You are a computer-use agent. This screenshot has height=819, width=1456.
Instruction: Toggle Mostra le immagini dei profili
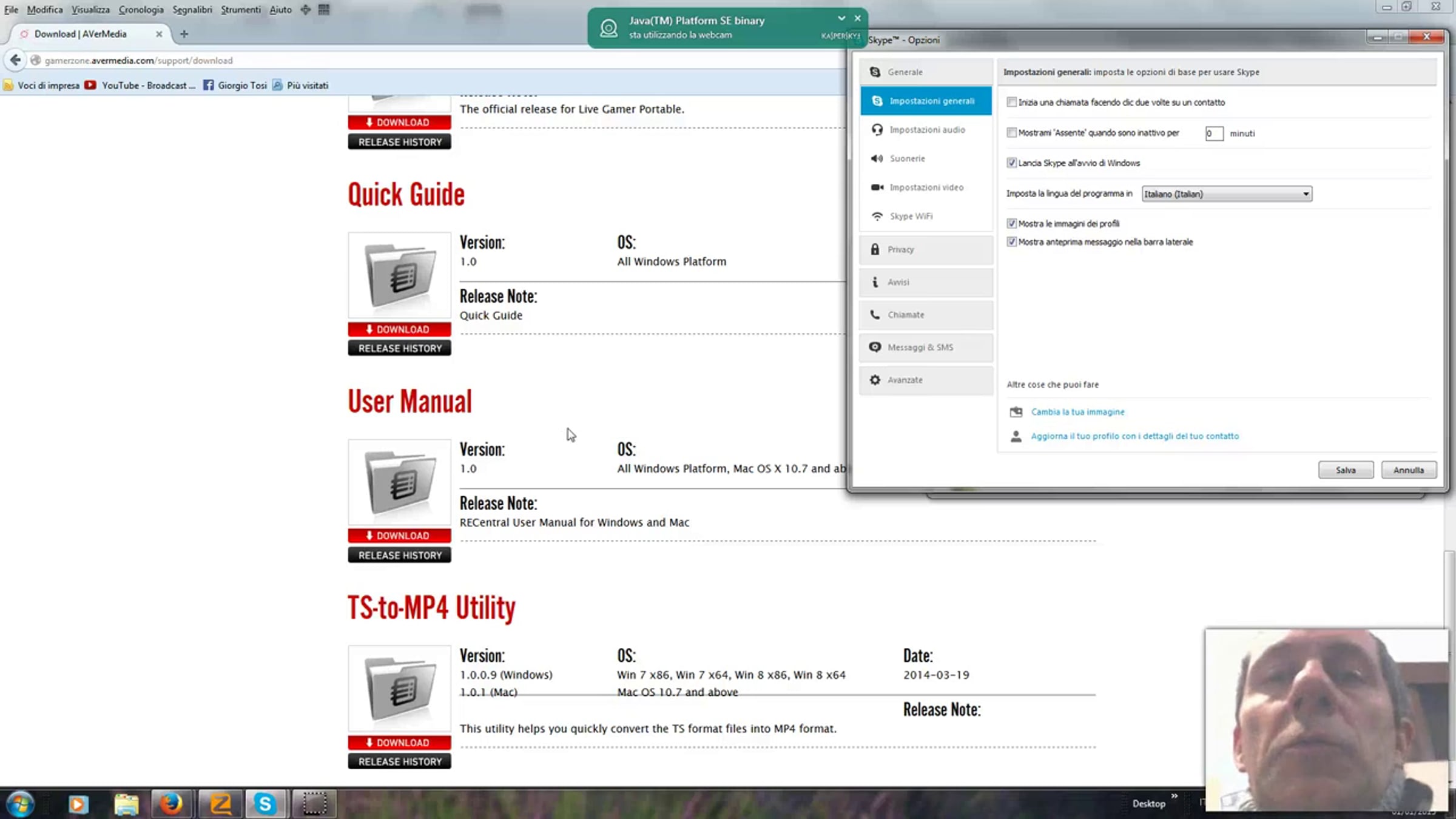tap(1011, 223)
